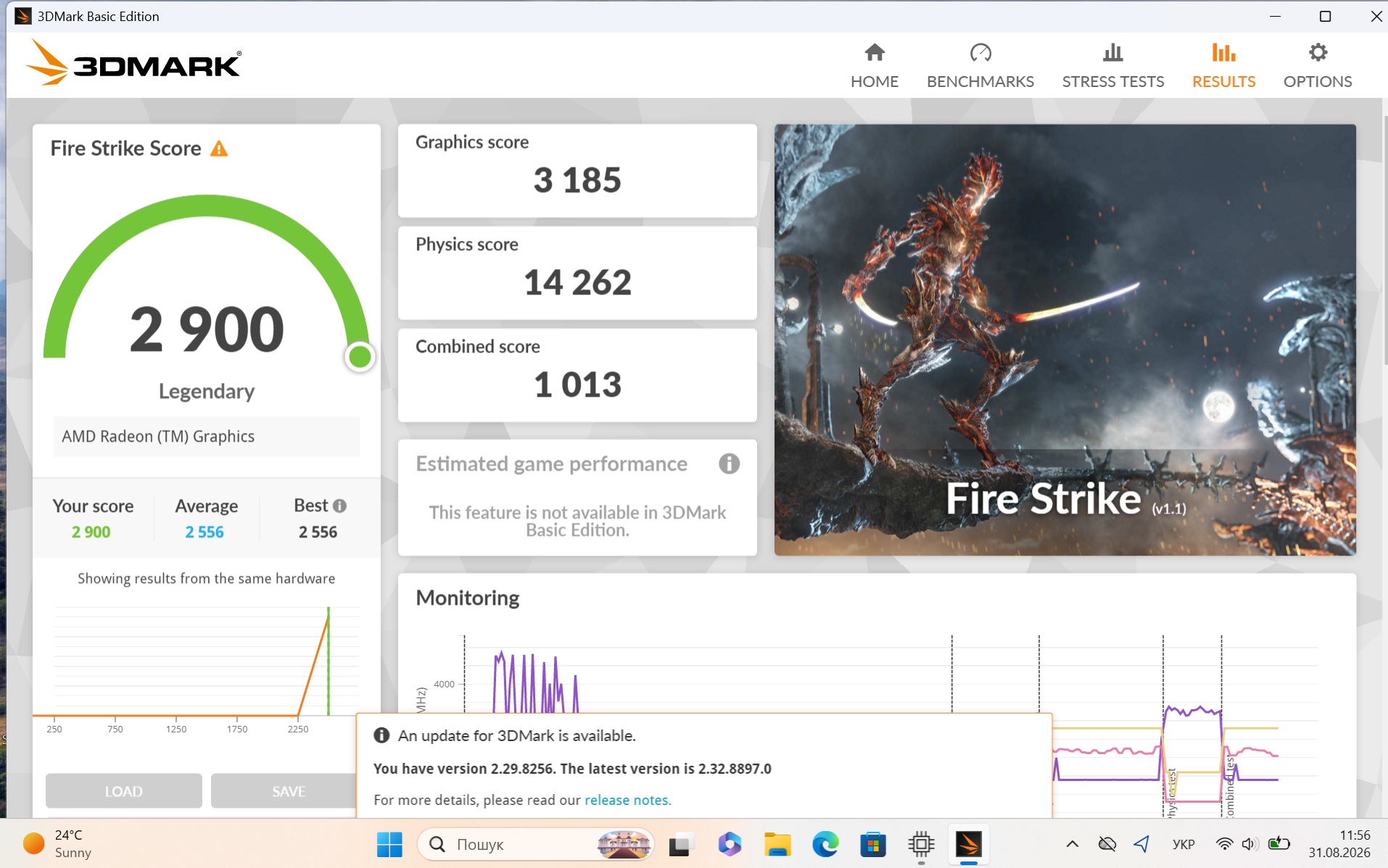Click the green gauge indicator dot
The width and height of the screenshot is (1388, 868).
pos(360,356)
